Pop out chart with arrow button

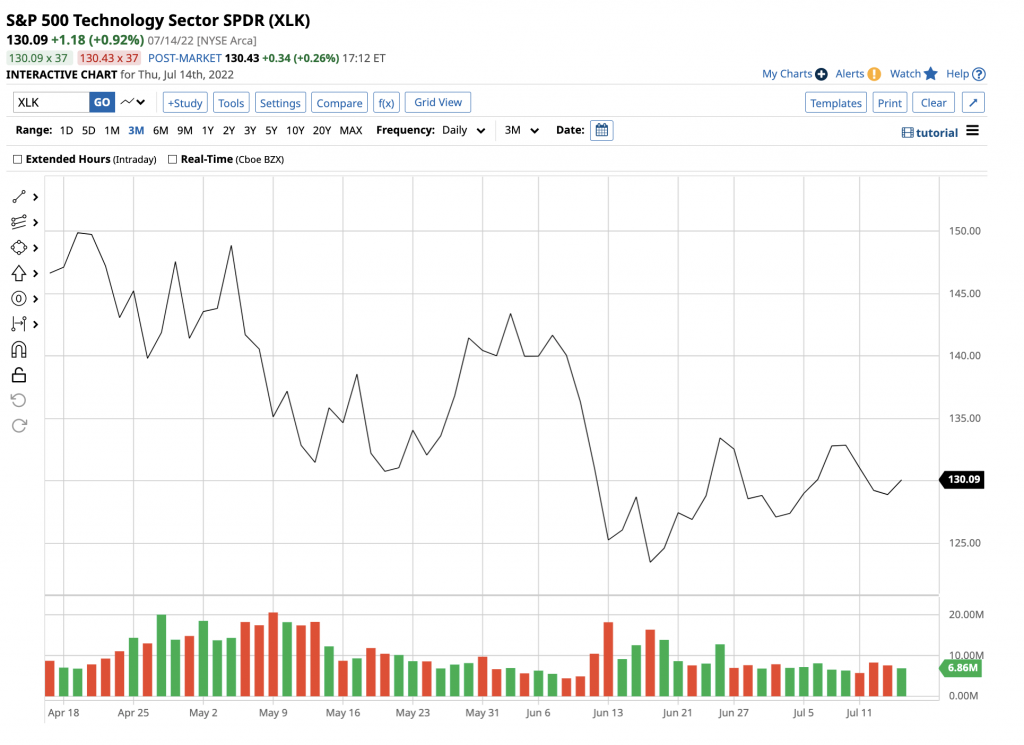pos(973,103)
